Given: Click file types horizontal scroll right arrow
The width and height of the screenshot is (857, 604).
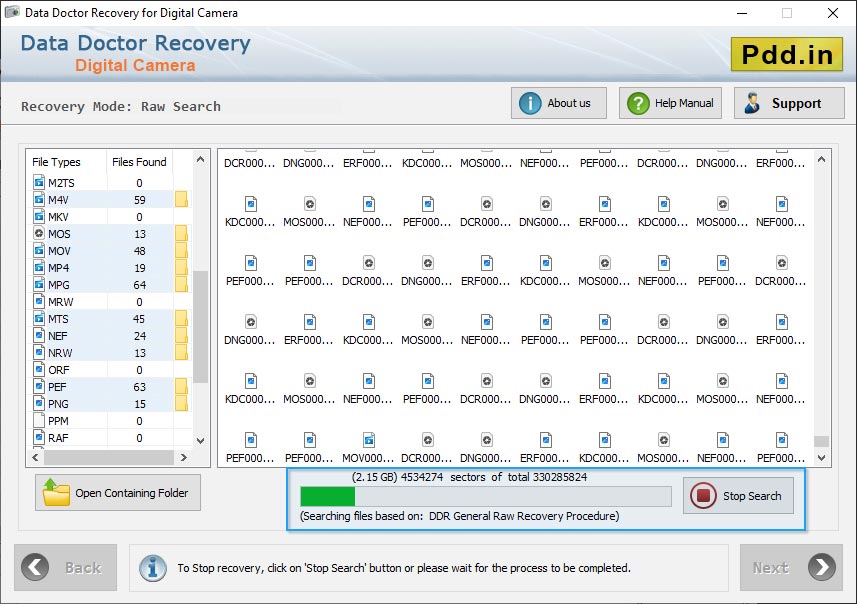Looking at the screenshot, I should pos(184,457).
